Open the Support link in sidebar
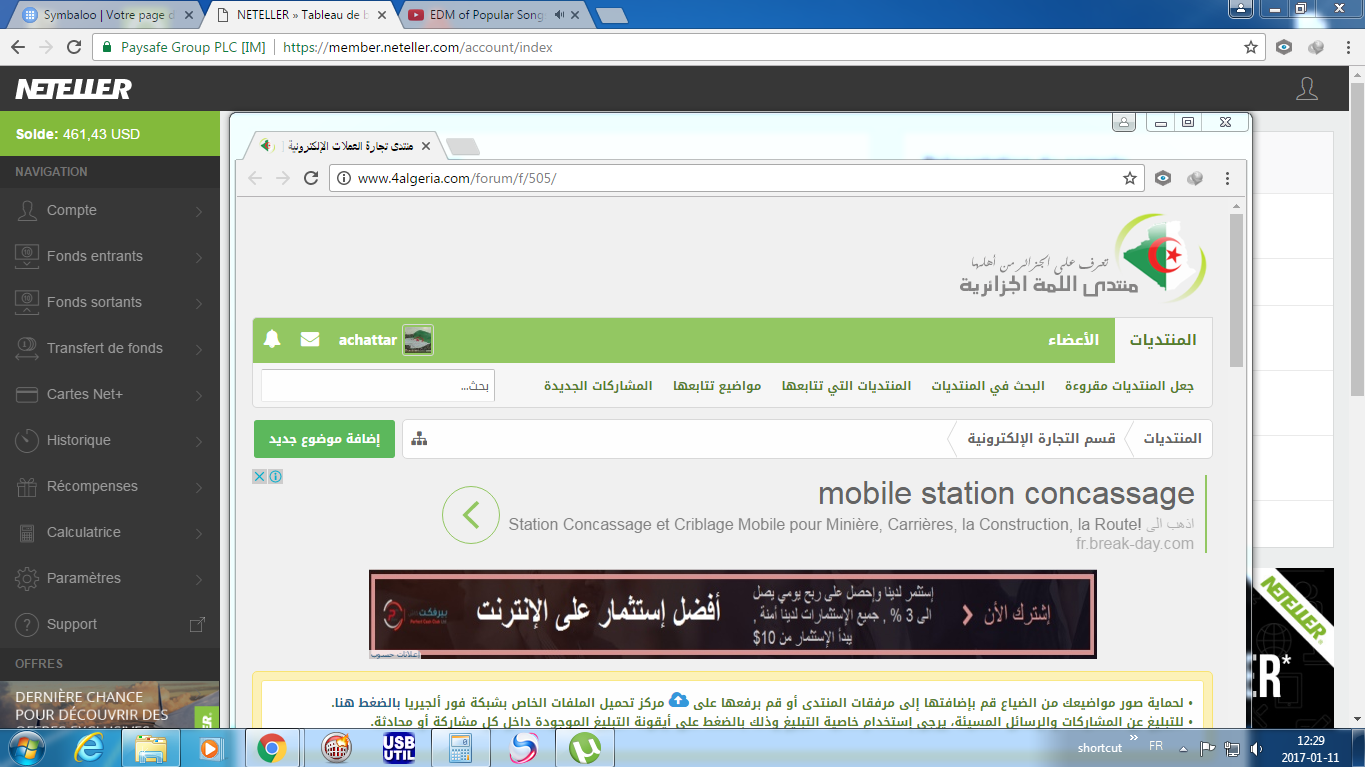The image size is (1365, 767). [x=72, y=624]
